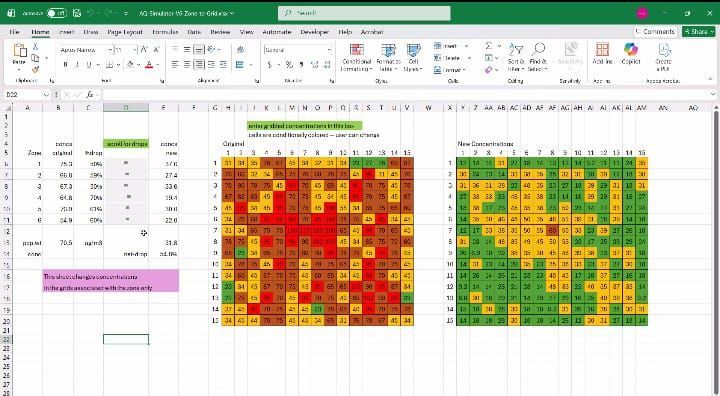The width and height of the screenshot is (720, 396).
Task: Click the red Font Color swatch
Action: (149, 65)
